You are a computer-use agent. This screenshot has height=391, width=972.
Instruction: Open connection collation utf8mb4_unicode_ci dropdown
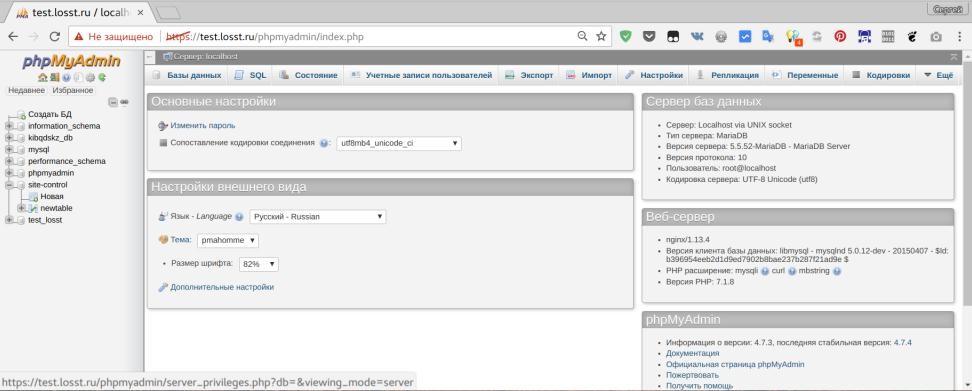pyautogui.click(x=399, y=143)
